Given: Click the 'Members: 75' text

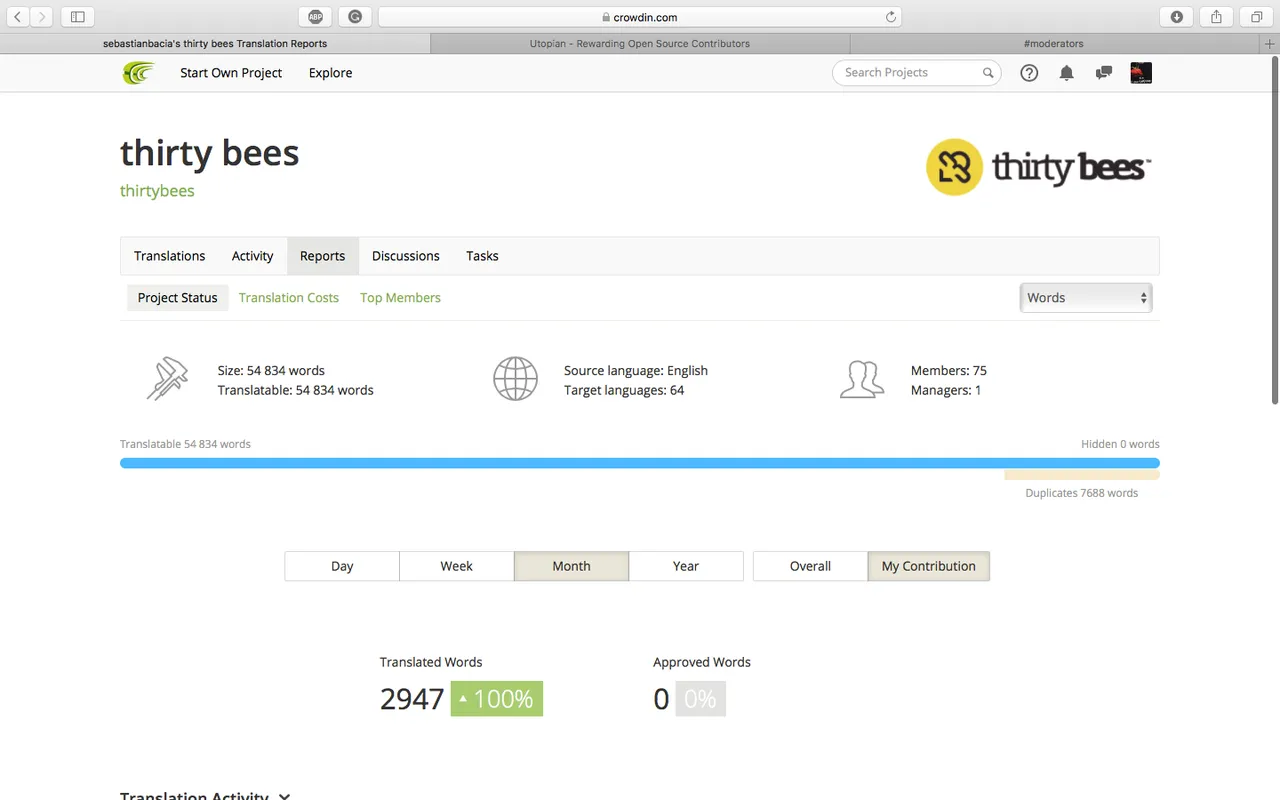Looking at the screenshot, I should click(949, 371).
